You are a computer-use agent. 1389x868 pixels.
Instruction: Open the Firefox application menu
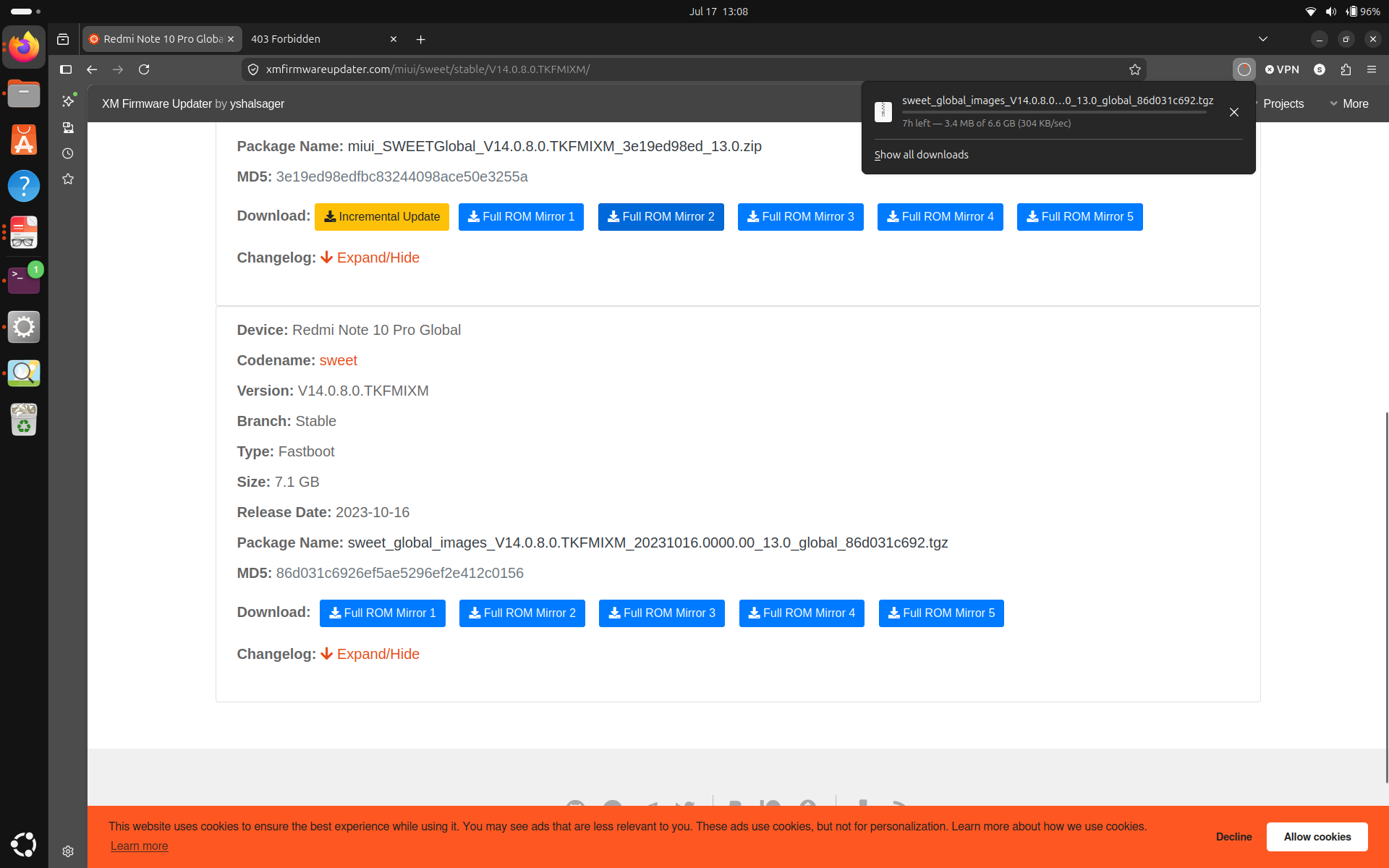1372,69
